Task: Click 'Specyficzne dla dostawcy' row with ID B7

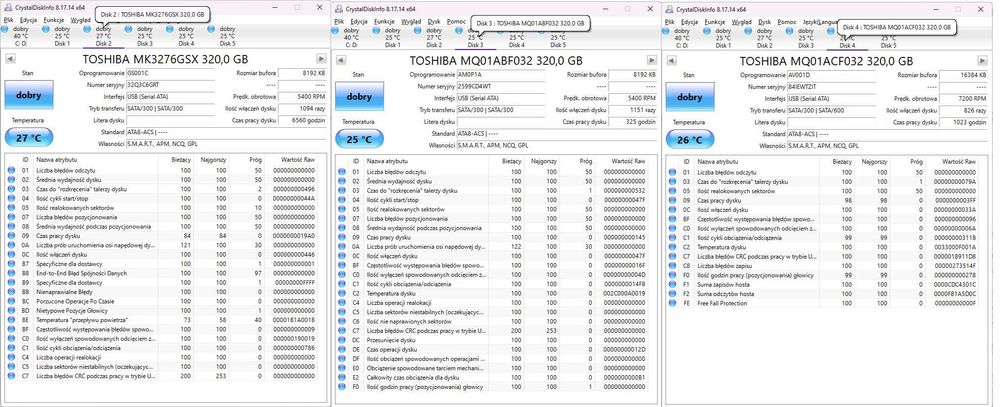Action: coord(165,263)
